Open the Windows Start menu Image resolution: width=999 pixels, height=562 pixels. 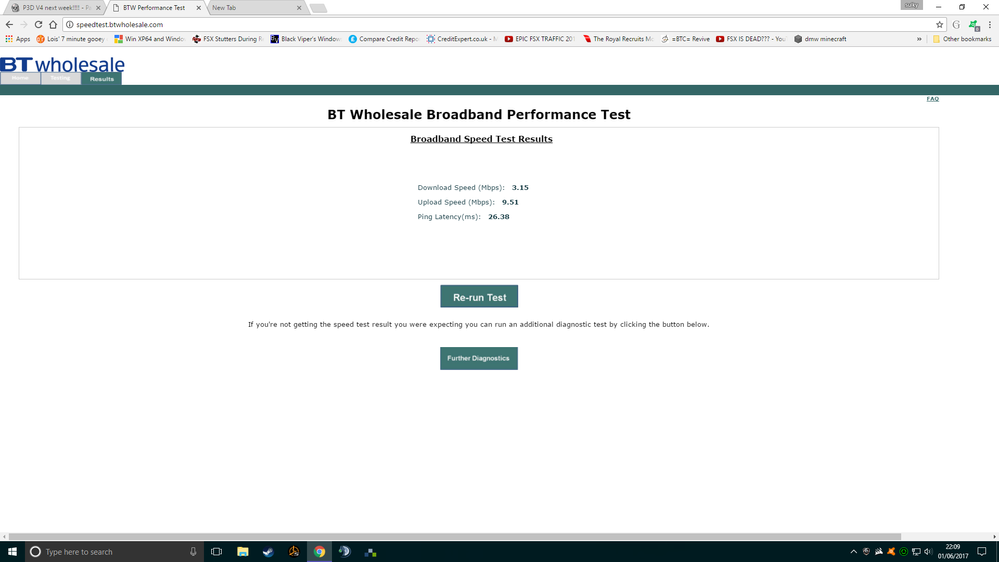[x=12, y=552]
